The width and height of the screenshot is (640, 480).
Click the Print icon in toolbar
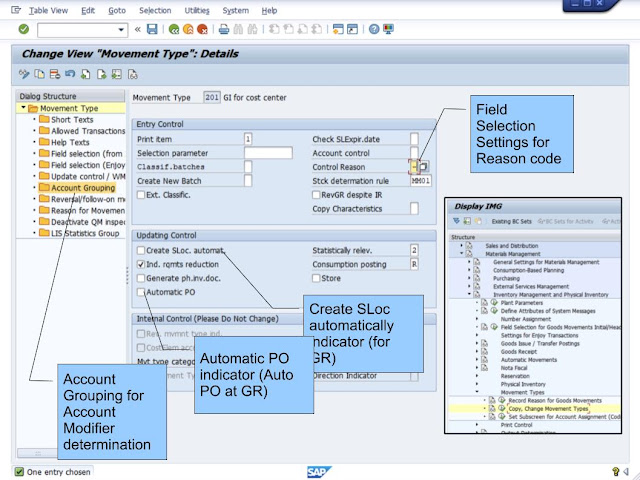coord(224,29)
